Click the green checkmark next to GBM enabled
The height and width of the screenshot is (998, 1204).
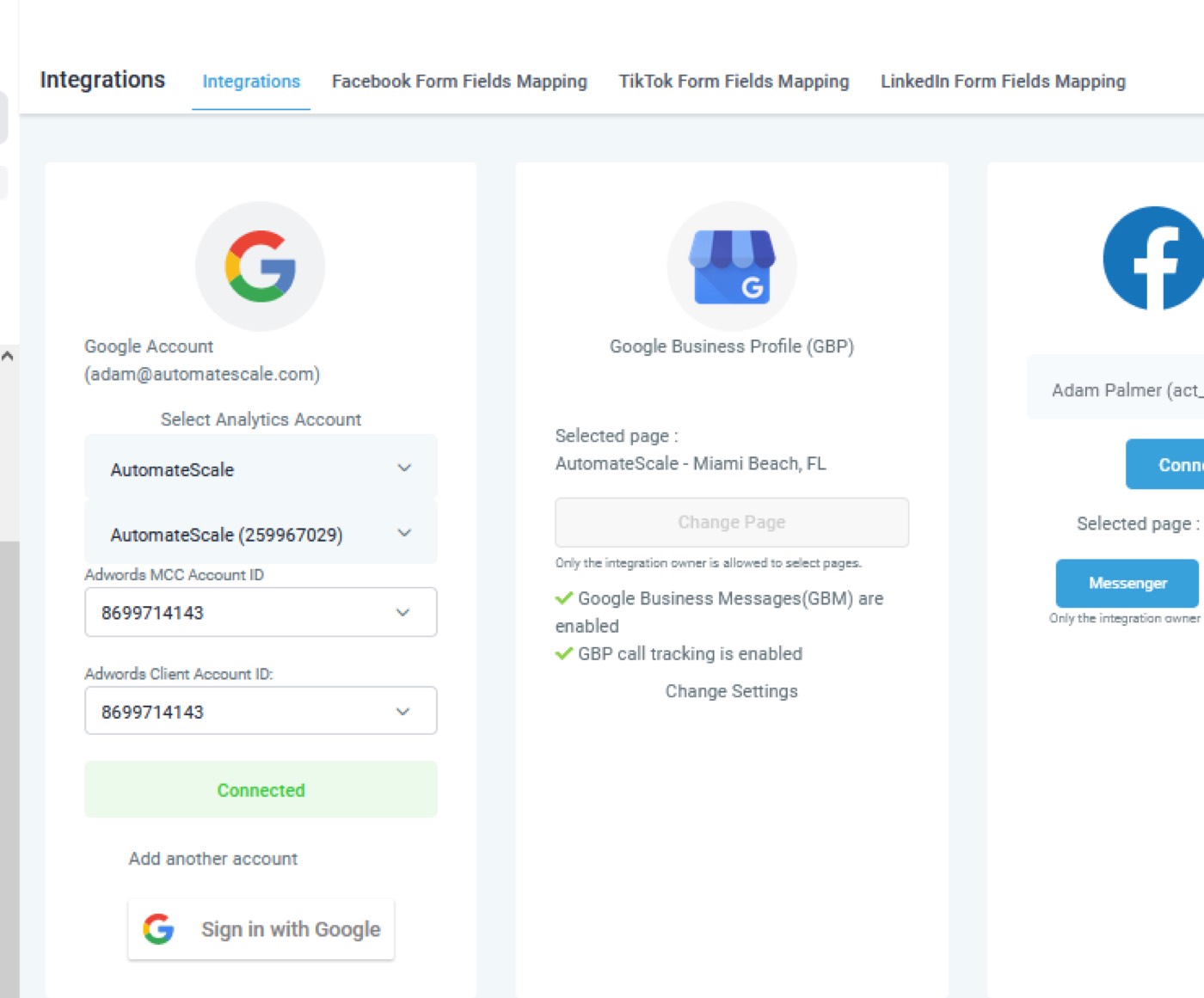pyautogui.click(x=564, y=597)
